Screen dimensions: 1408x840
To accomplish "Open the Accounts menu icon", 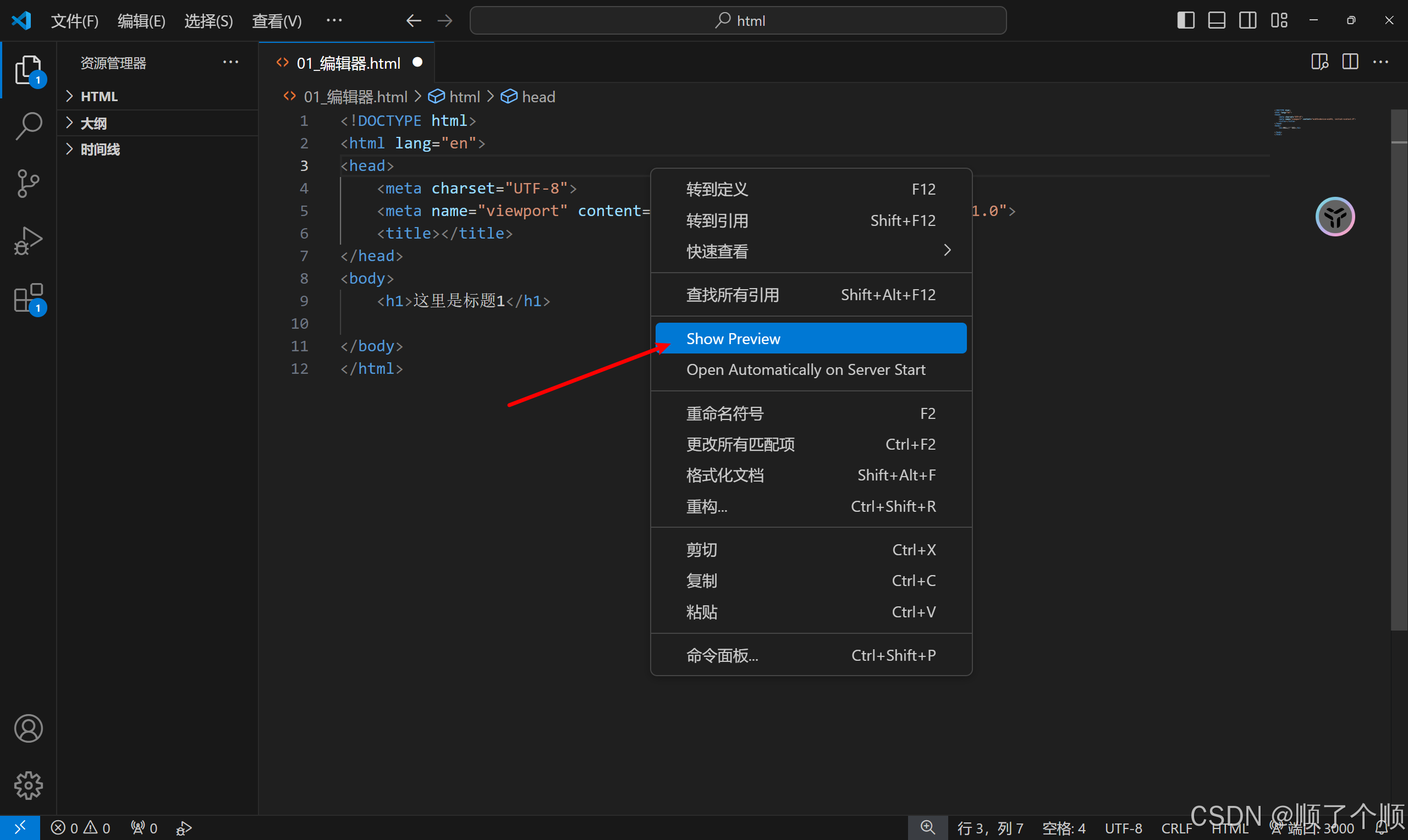I will point(28,728).
